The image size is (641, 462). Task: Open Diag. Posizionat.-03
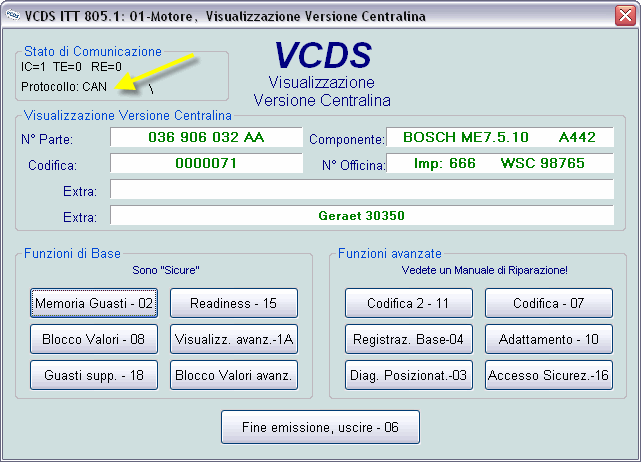[x=409, y=375]
